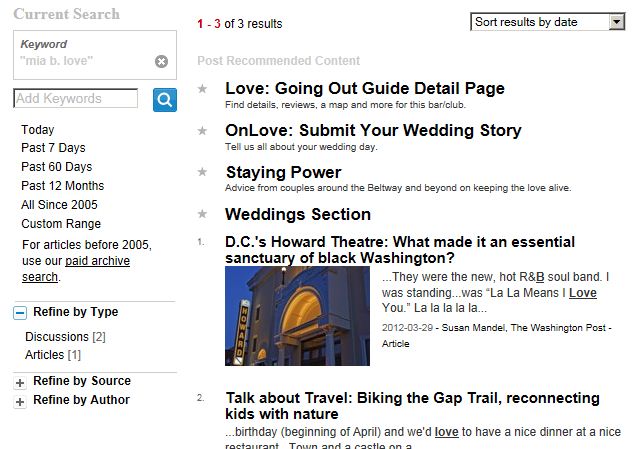Filter results to Today
Viewport: 635px width, 449px height.
(38, 130)
